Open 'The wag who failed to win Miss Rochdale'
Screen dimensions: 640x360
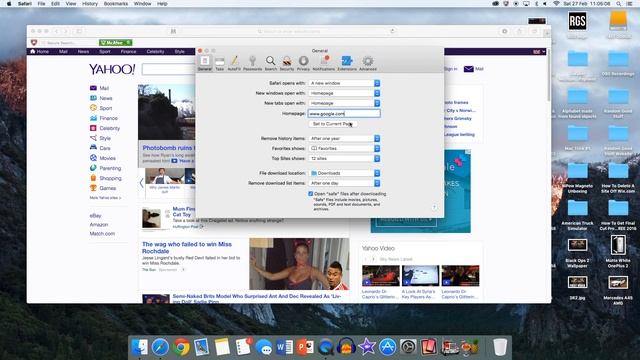pos(187,247)
